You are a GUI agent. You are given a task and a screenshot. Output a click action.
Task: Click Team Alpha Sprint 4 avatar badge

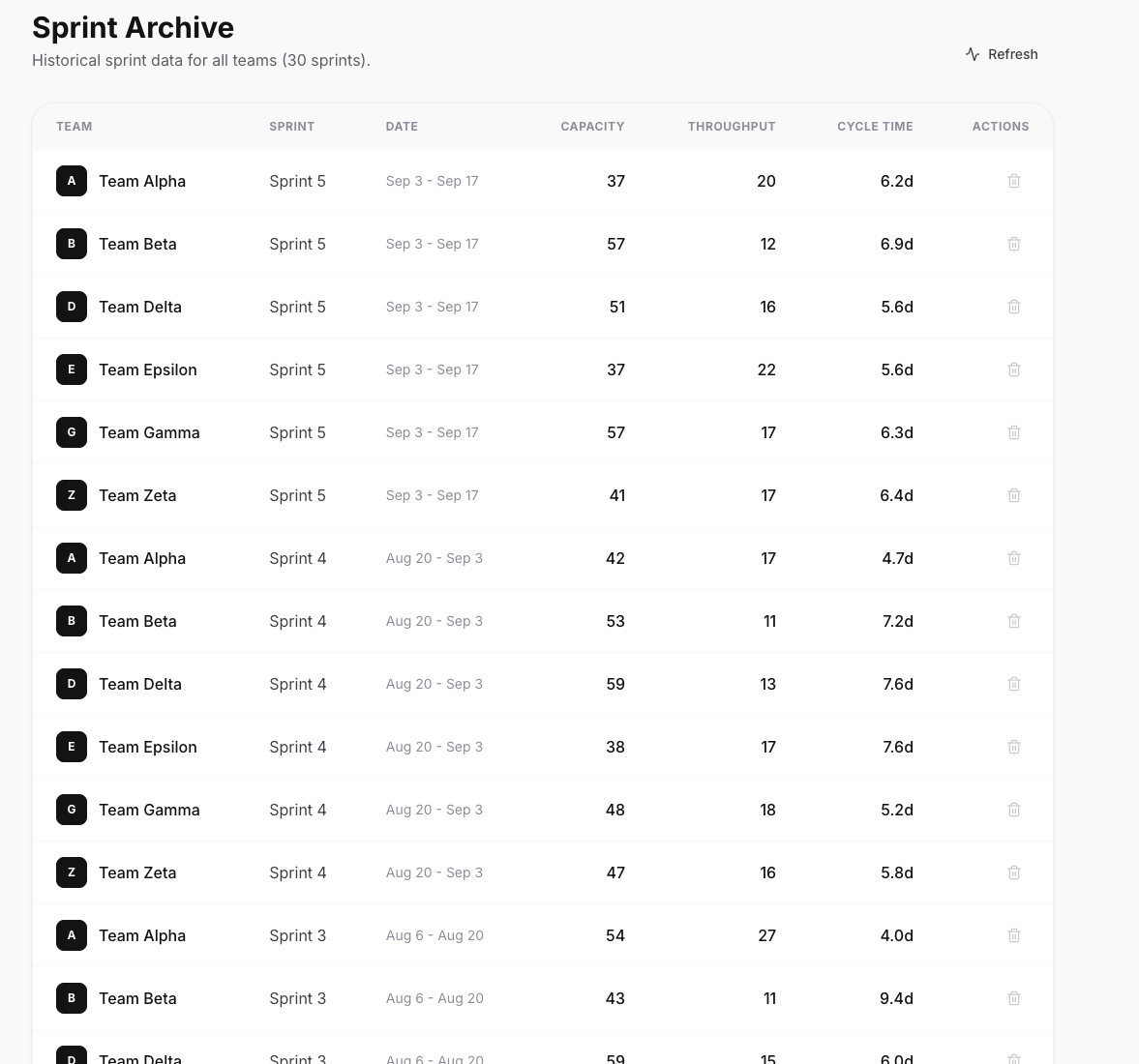pos(72,558)
